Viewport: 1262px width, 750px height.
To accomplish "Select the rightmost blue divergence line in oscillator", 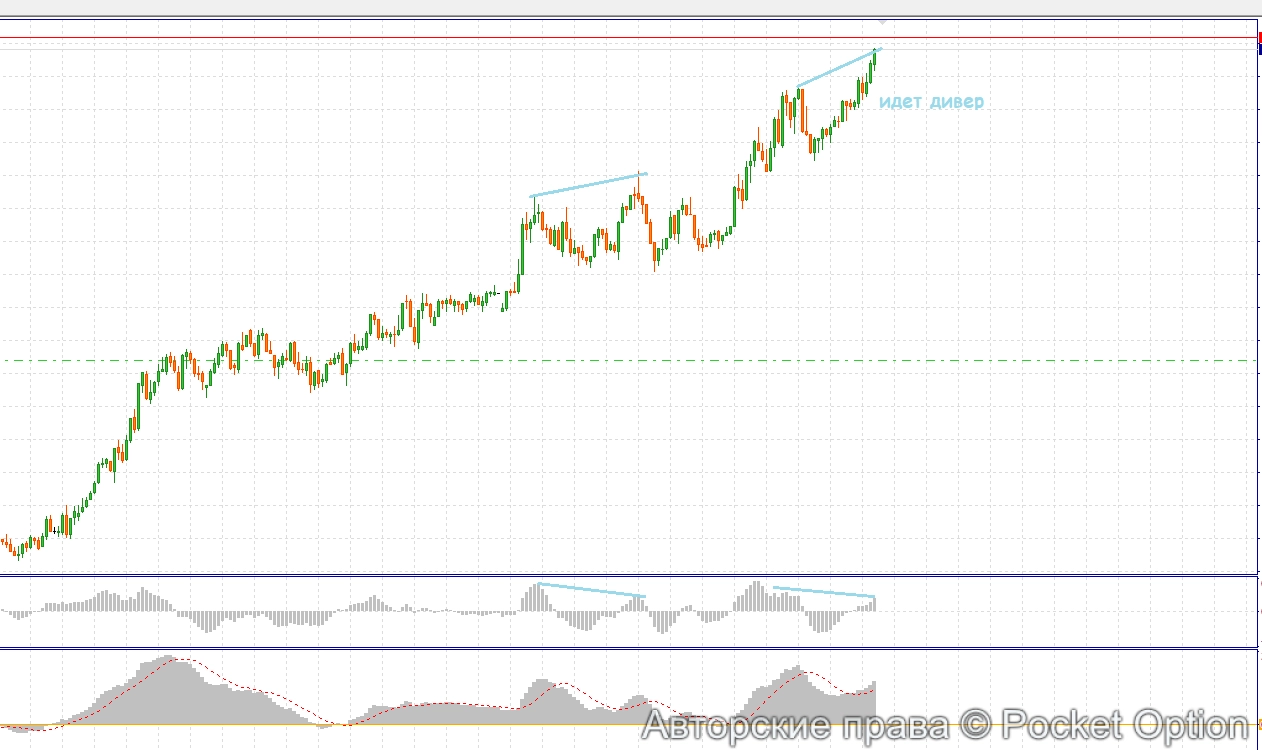I will coord(823,592).
